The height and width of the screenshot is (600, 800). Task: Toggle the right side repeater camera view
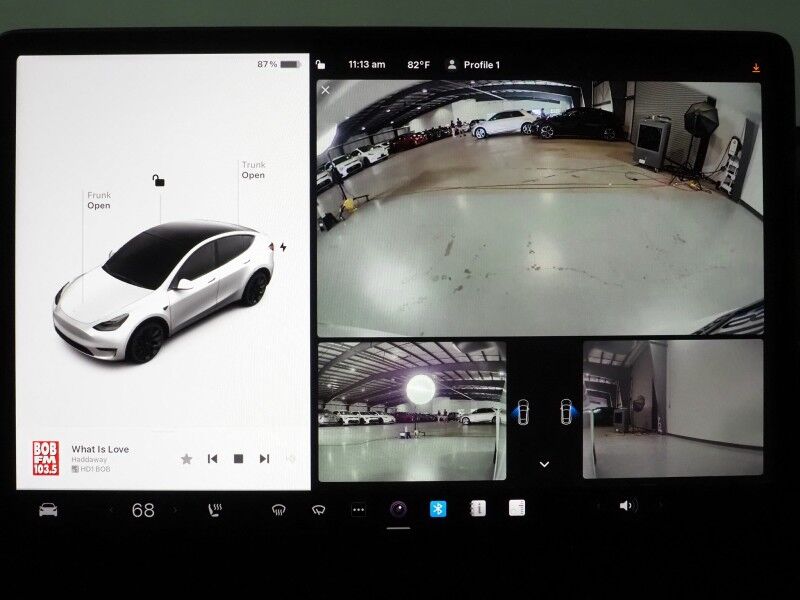tap(566, 411)
